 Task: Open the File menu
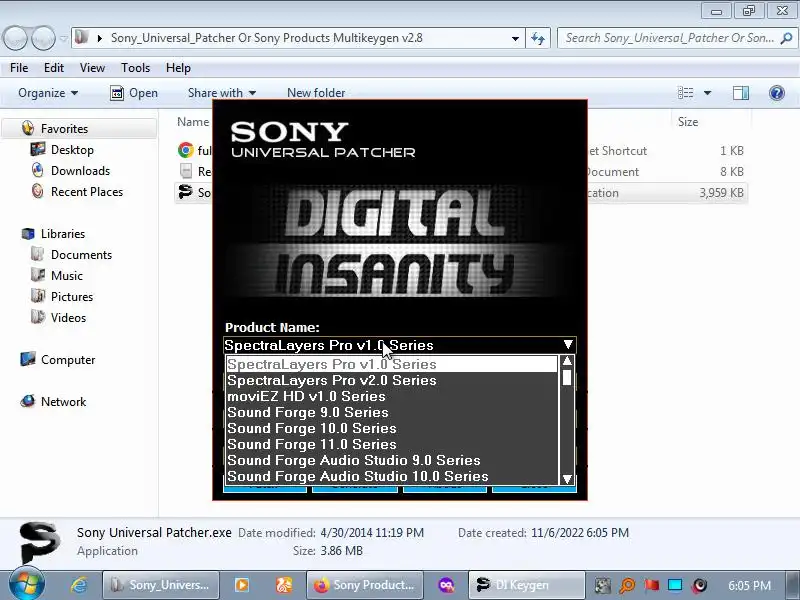click(x=19, y=68)
